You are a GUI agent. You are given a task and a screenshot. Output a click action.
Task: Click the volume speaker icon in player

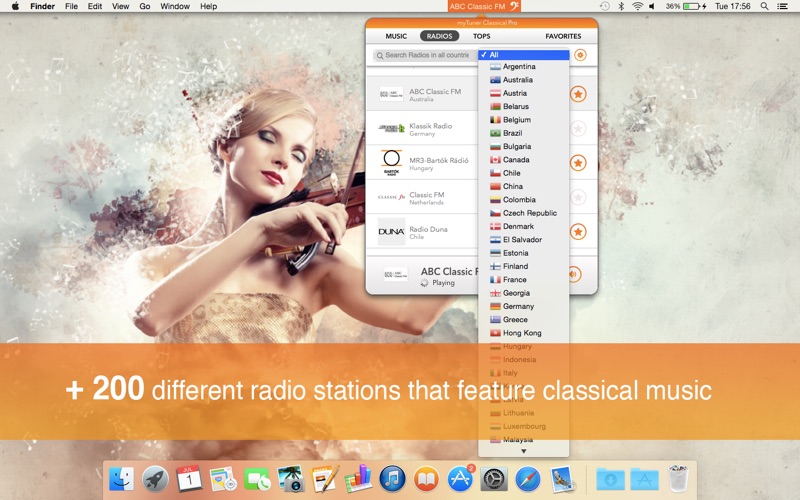574,274
